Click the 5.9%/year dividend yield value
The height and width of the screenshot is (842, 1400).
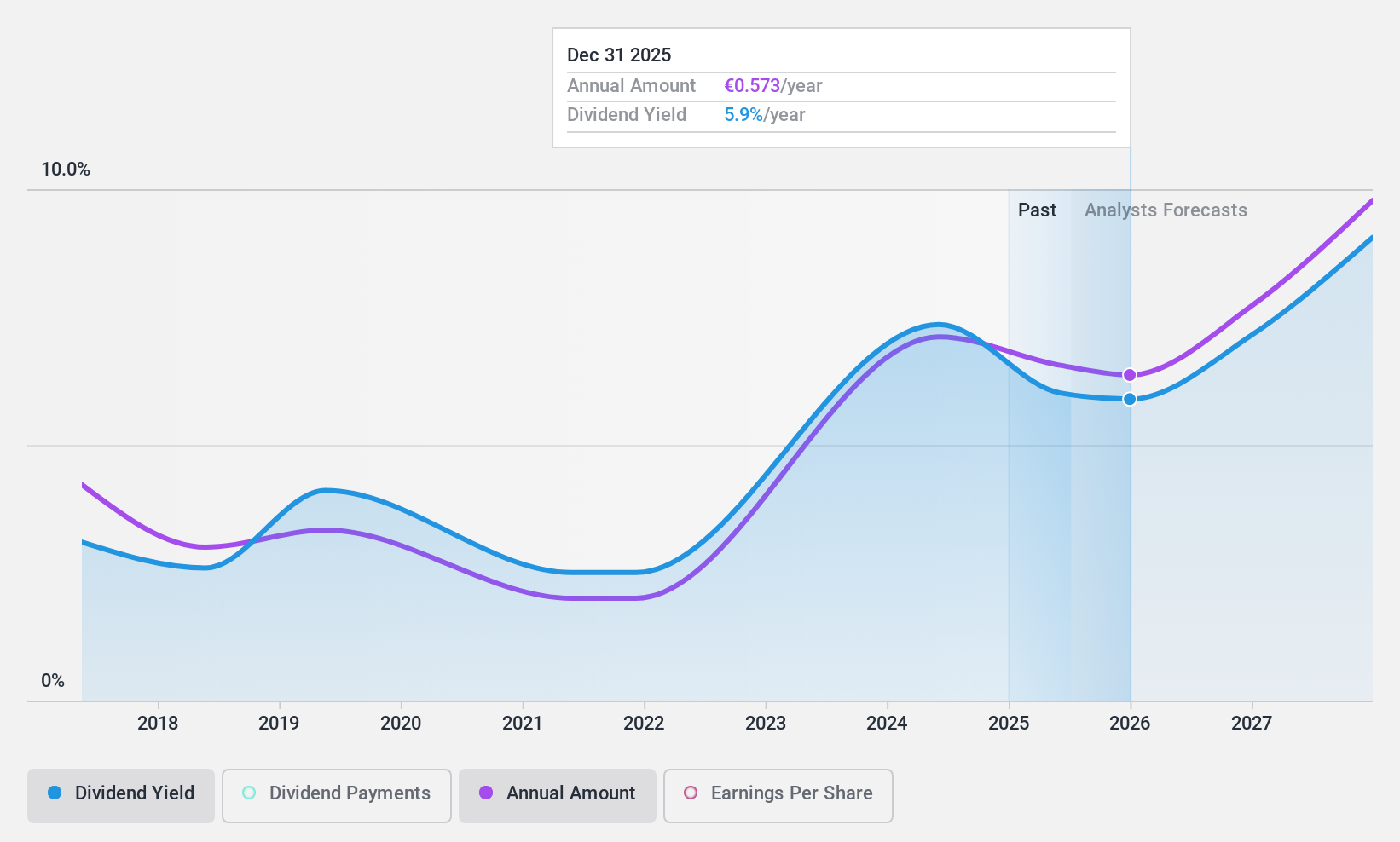[765, 115]
